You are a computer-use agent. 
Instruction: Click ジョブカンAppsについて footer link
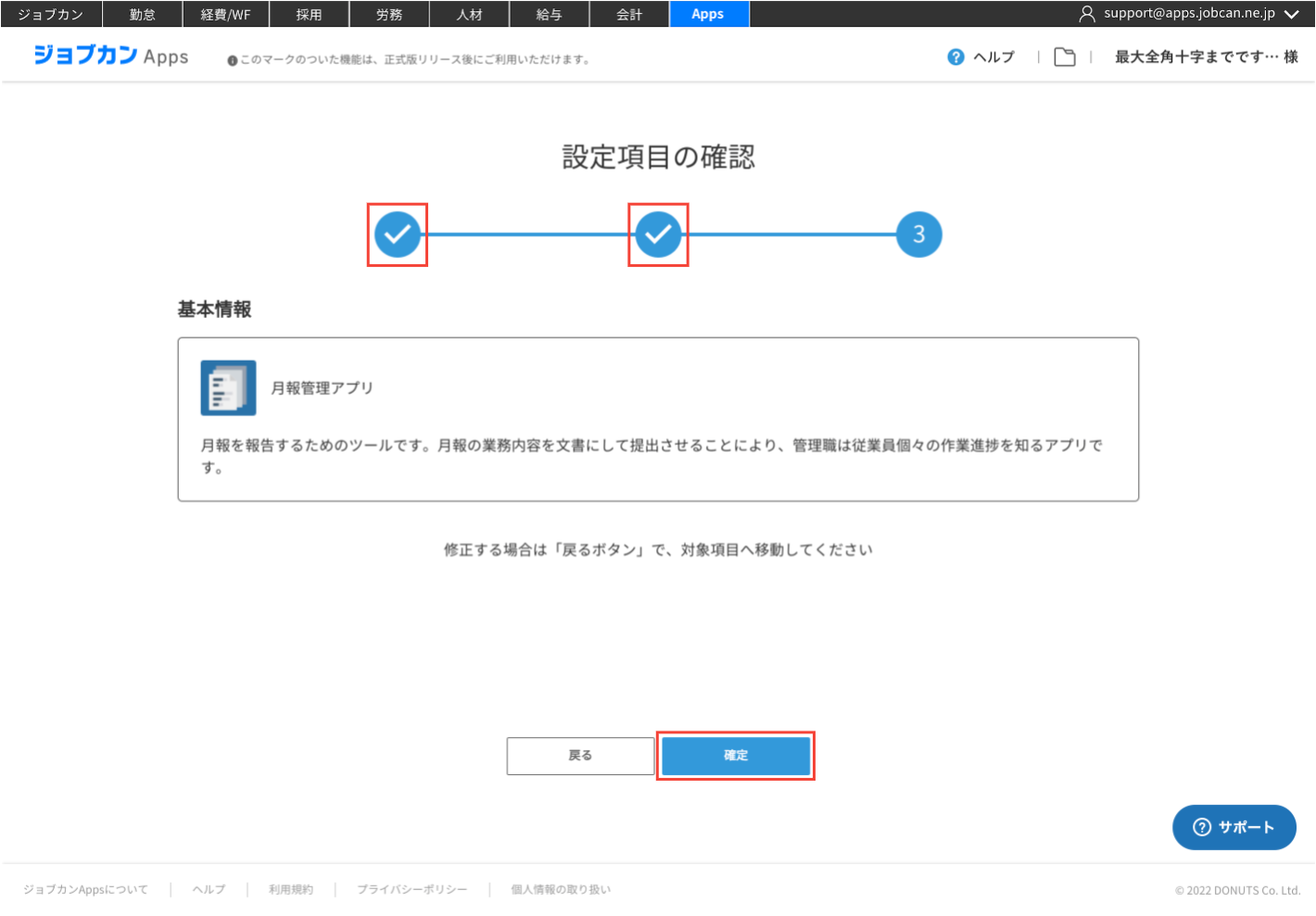point(85,889)
